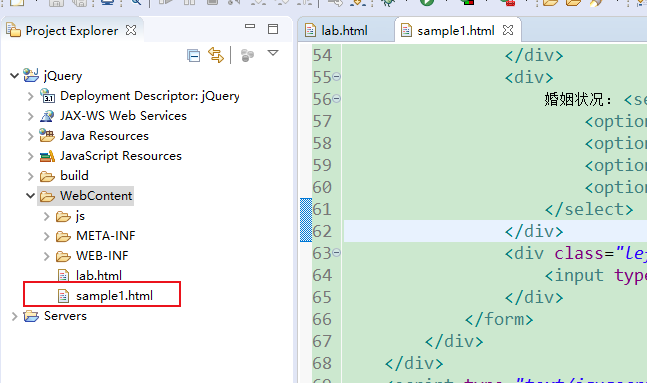Minimize the Project Explorer view
This screenshot has height=383, width=647.
click(x=250, y=26)
